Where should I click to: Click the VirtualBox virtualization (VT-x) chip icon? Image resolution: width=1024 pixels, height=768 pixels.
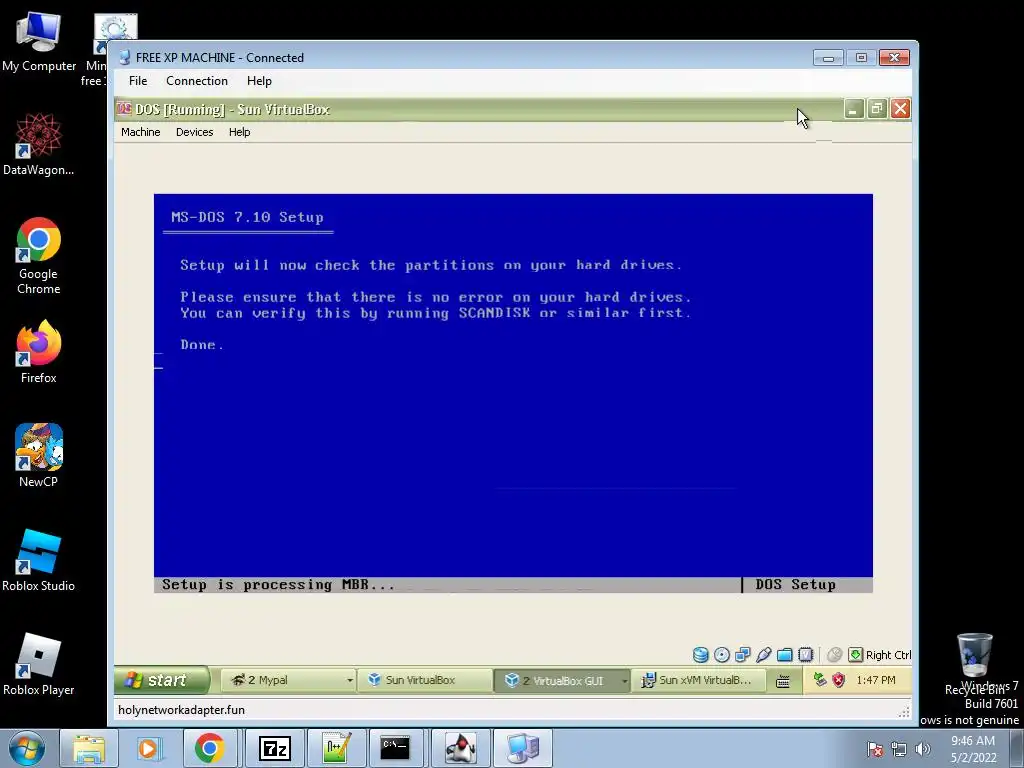point(806,654)
